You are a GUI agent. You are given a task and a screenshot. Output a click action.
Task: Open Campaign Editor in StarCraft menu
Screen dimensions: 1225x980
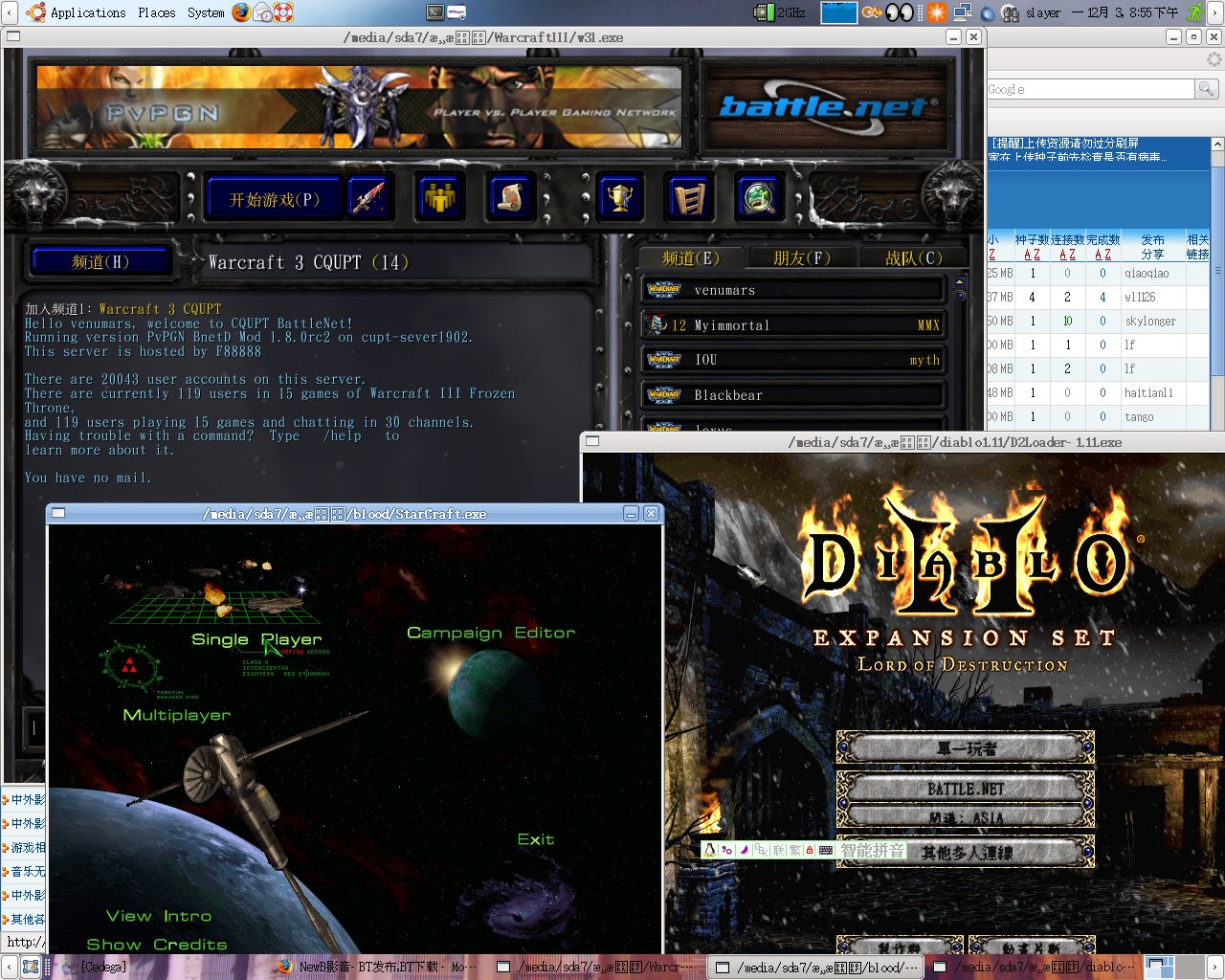pyautogui.click(x=491, y=633)
